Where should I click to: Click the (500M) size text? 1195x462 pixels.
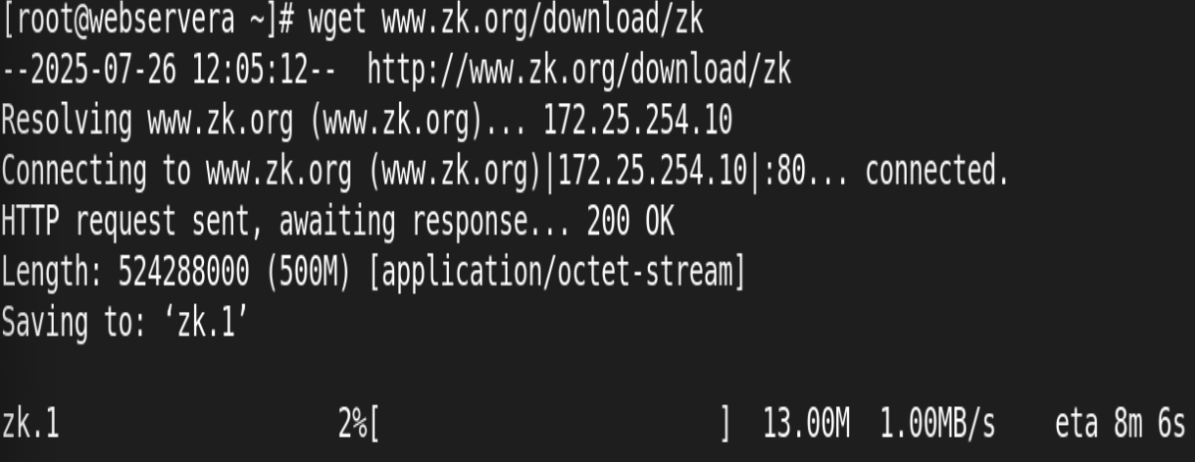tap(308, 273)
